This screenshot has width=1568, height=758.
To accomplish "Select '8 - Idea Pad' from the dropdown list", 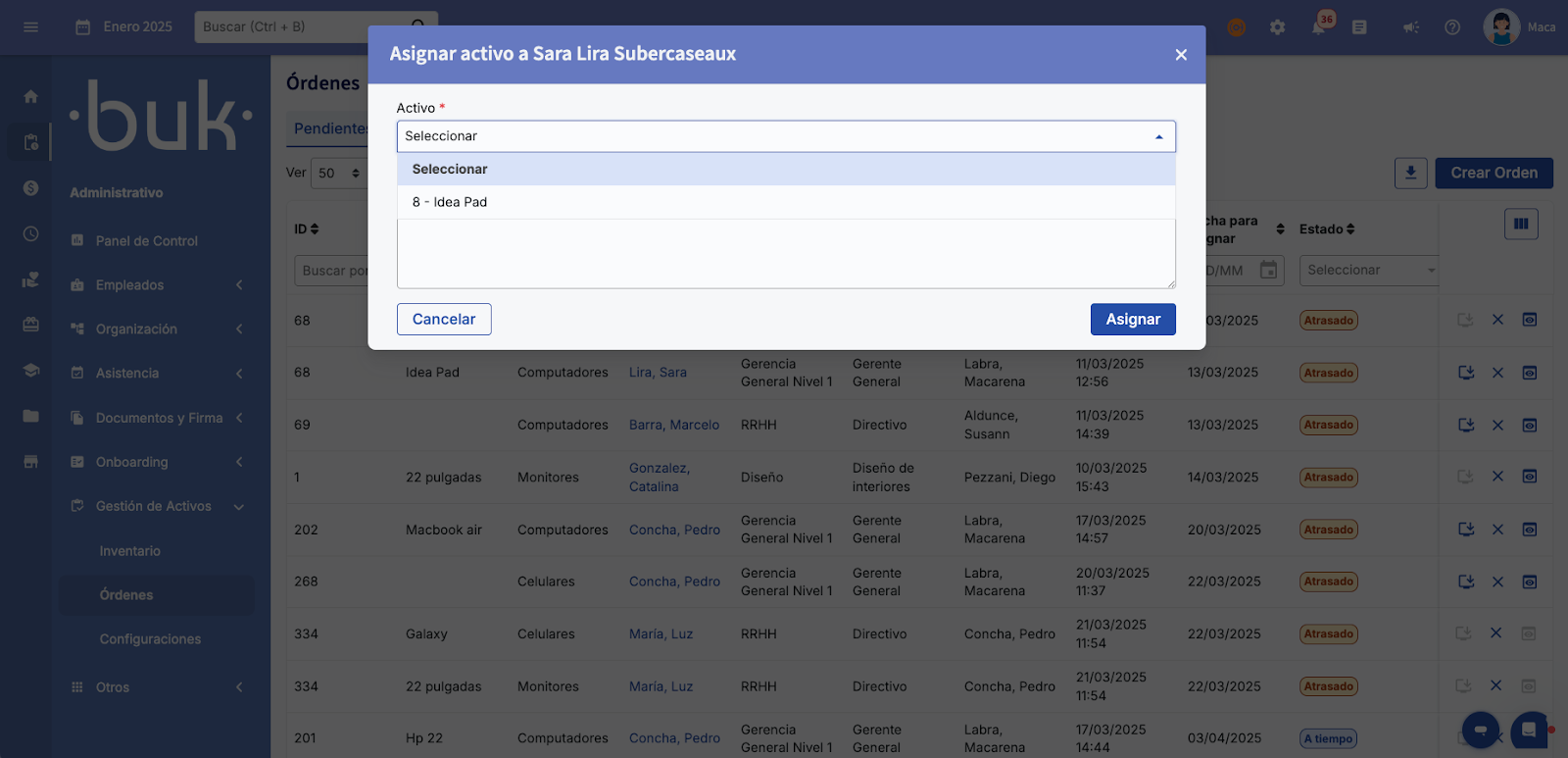I will click(x=450, y=202).
